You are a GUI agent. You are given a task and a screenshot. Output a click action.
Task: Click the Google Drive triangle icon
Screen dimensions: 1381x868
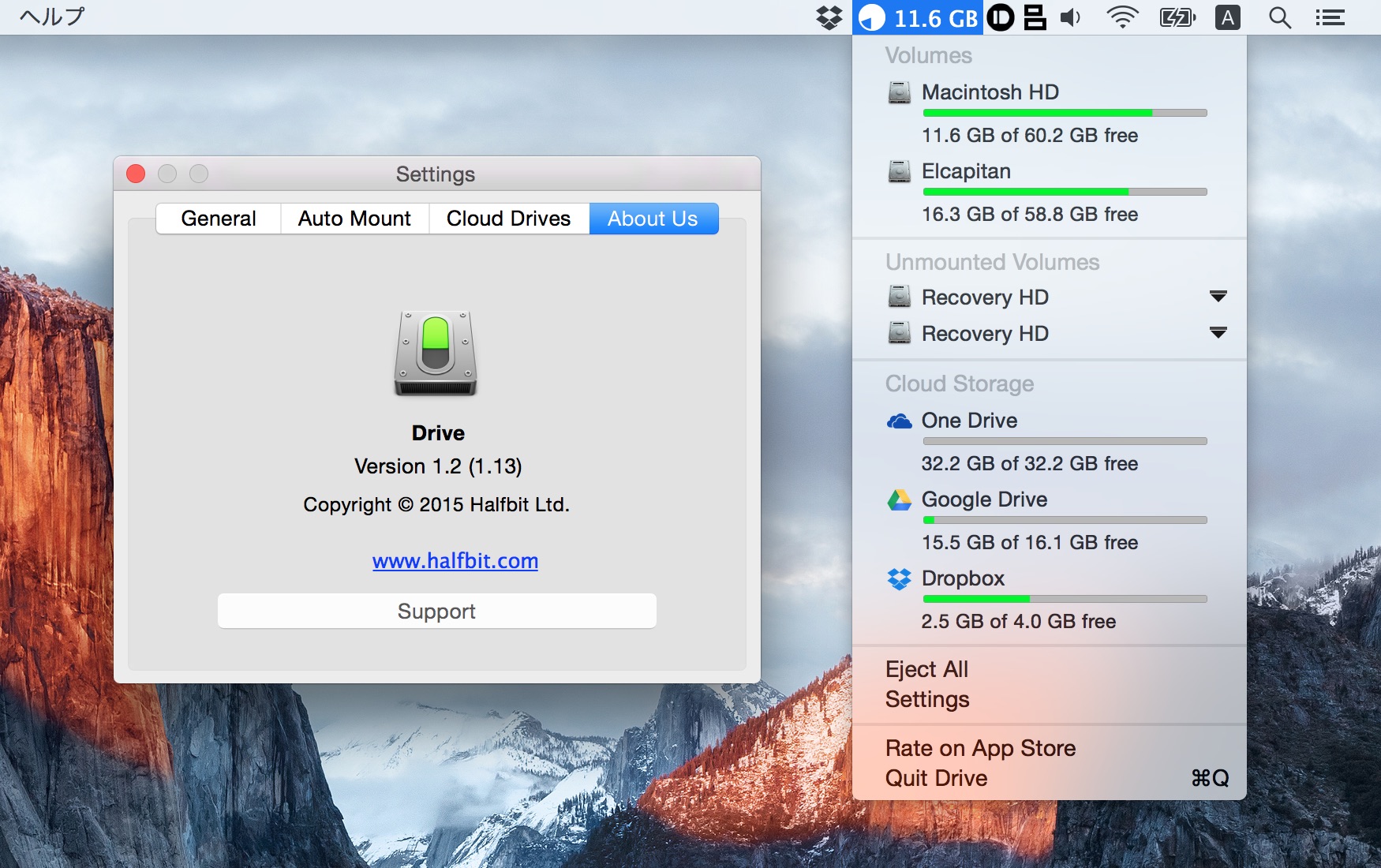point(900,500)
